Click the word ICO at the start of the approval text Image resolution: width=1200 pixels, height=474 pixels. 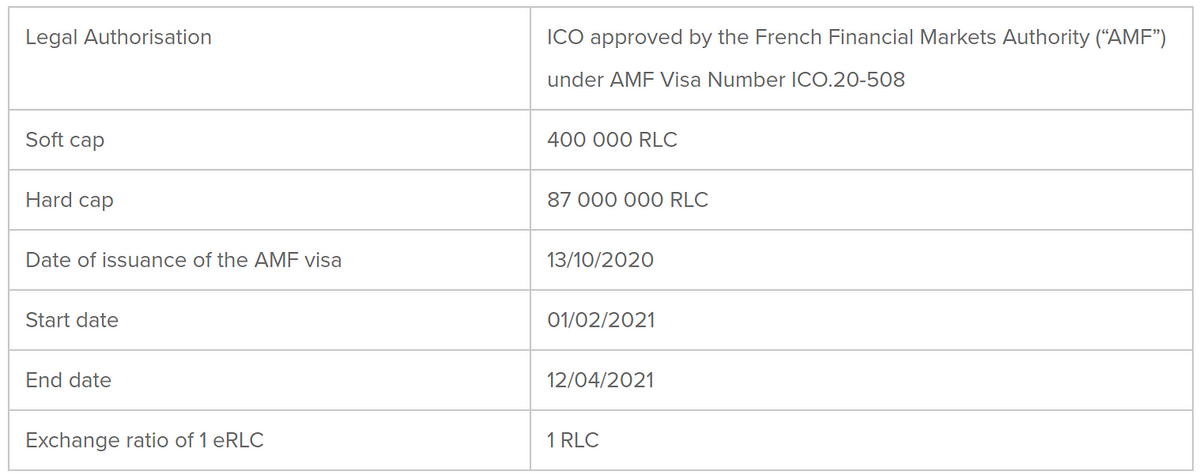click(x=564, y=37)
